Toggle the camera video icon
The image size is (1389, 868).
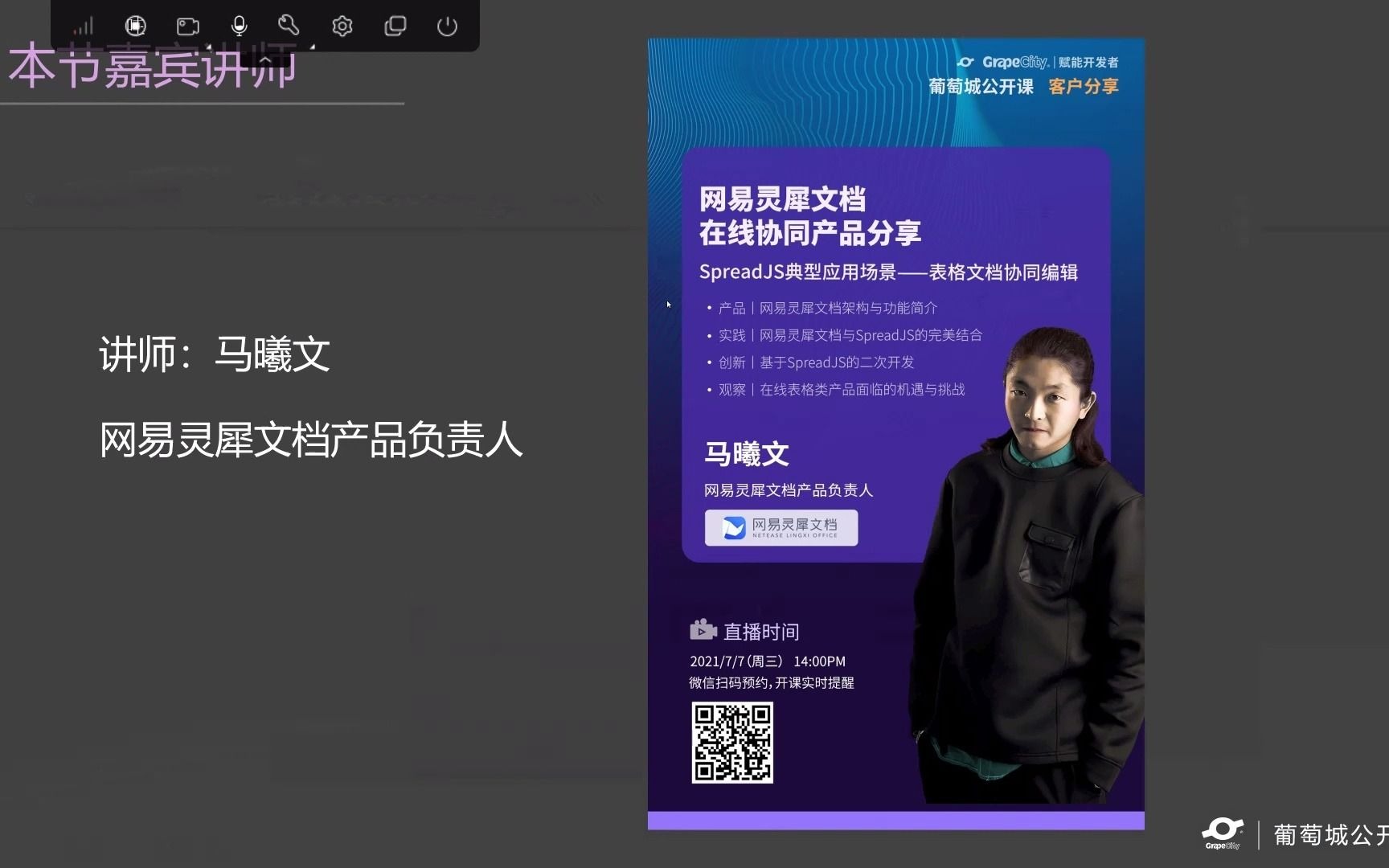click(188, 27)
